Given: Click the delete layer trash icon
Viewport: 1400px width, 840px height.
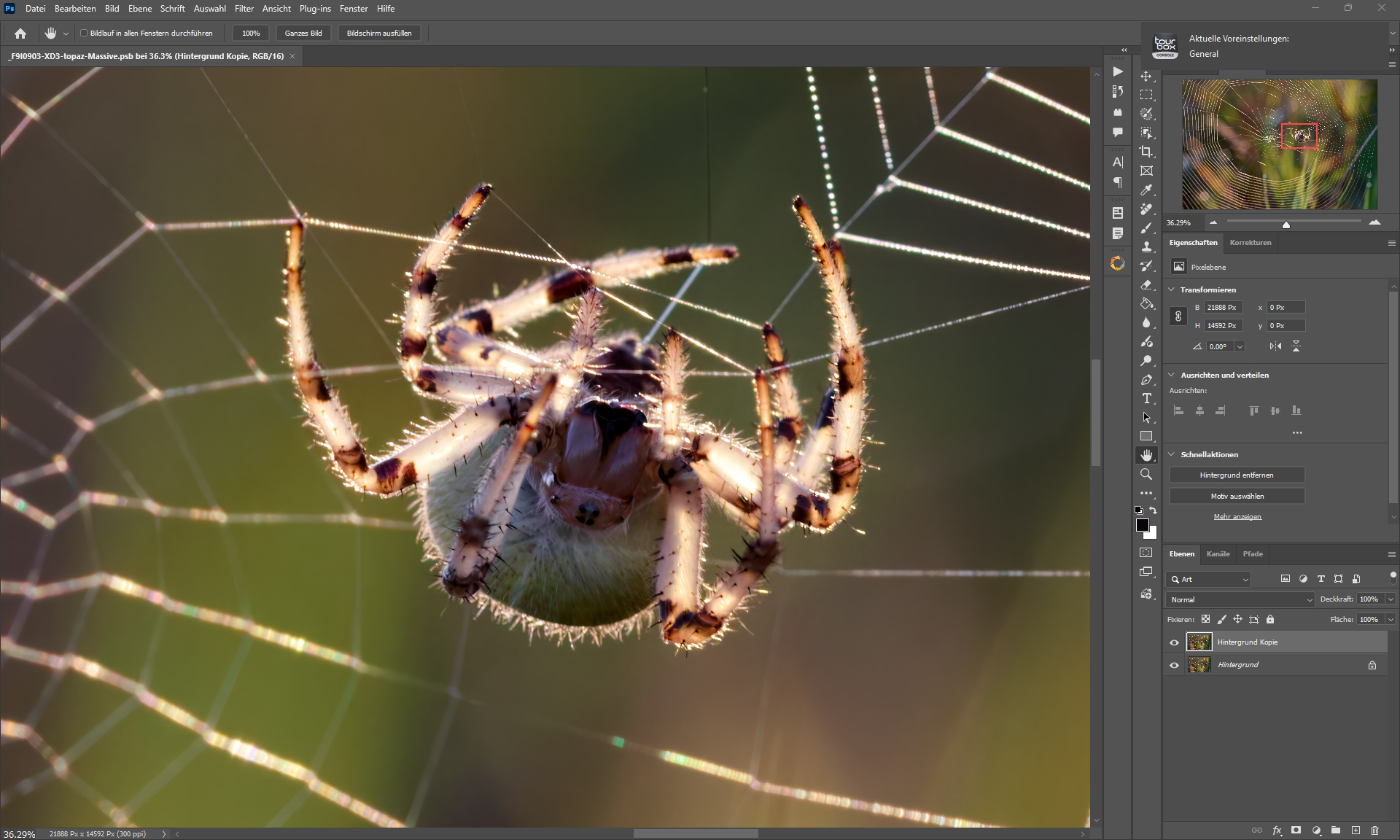Looking at the screenshot, I should coord(1374,830).
